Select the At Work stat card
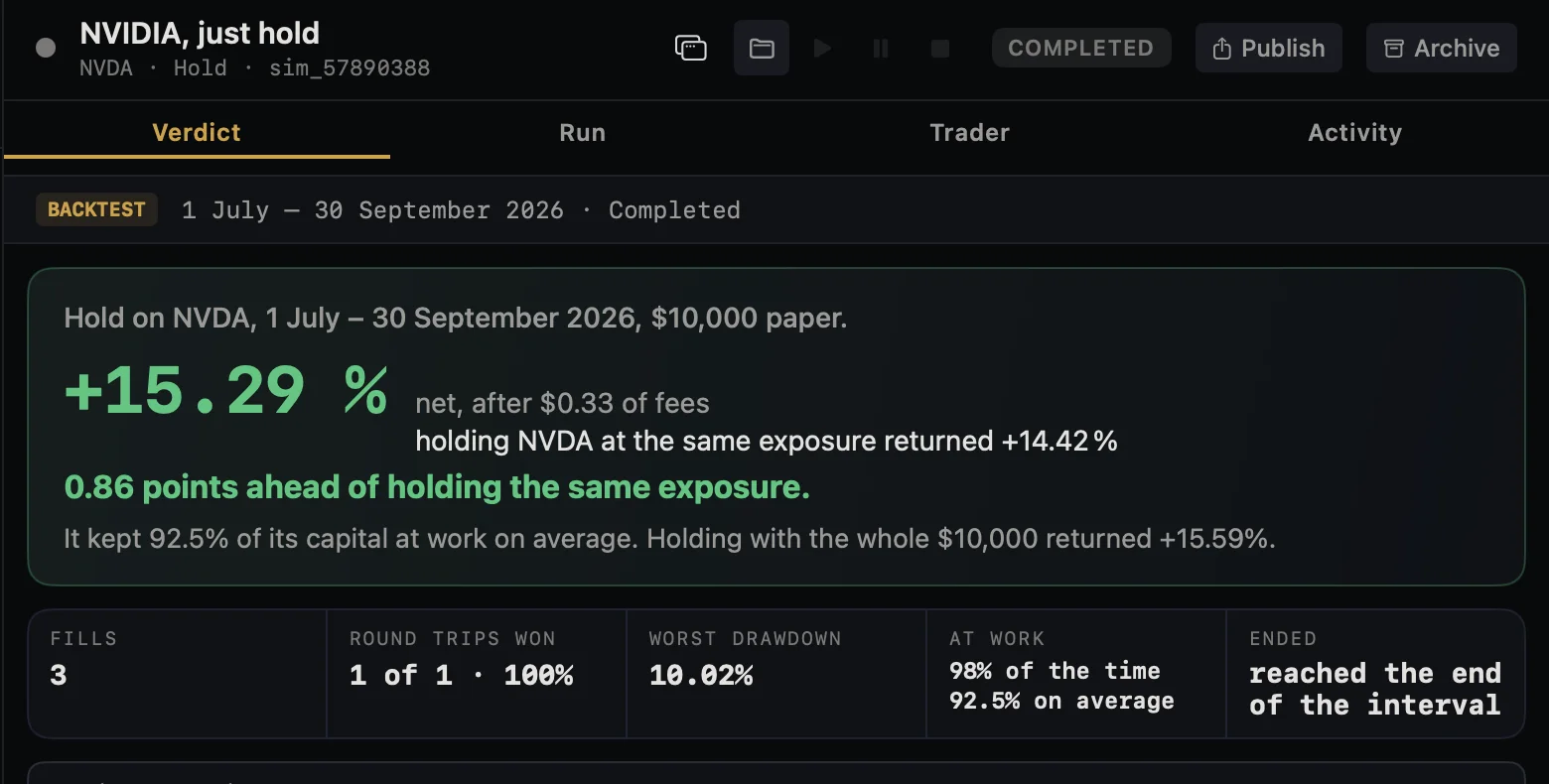This screenshot has width=1549, height=784. click(x=1076, y=674)
